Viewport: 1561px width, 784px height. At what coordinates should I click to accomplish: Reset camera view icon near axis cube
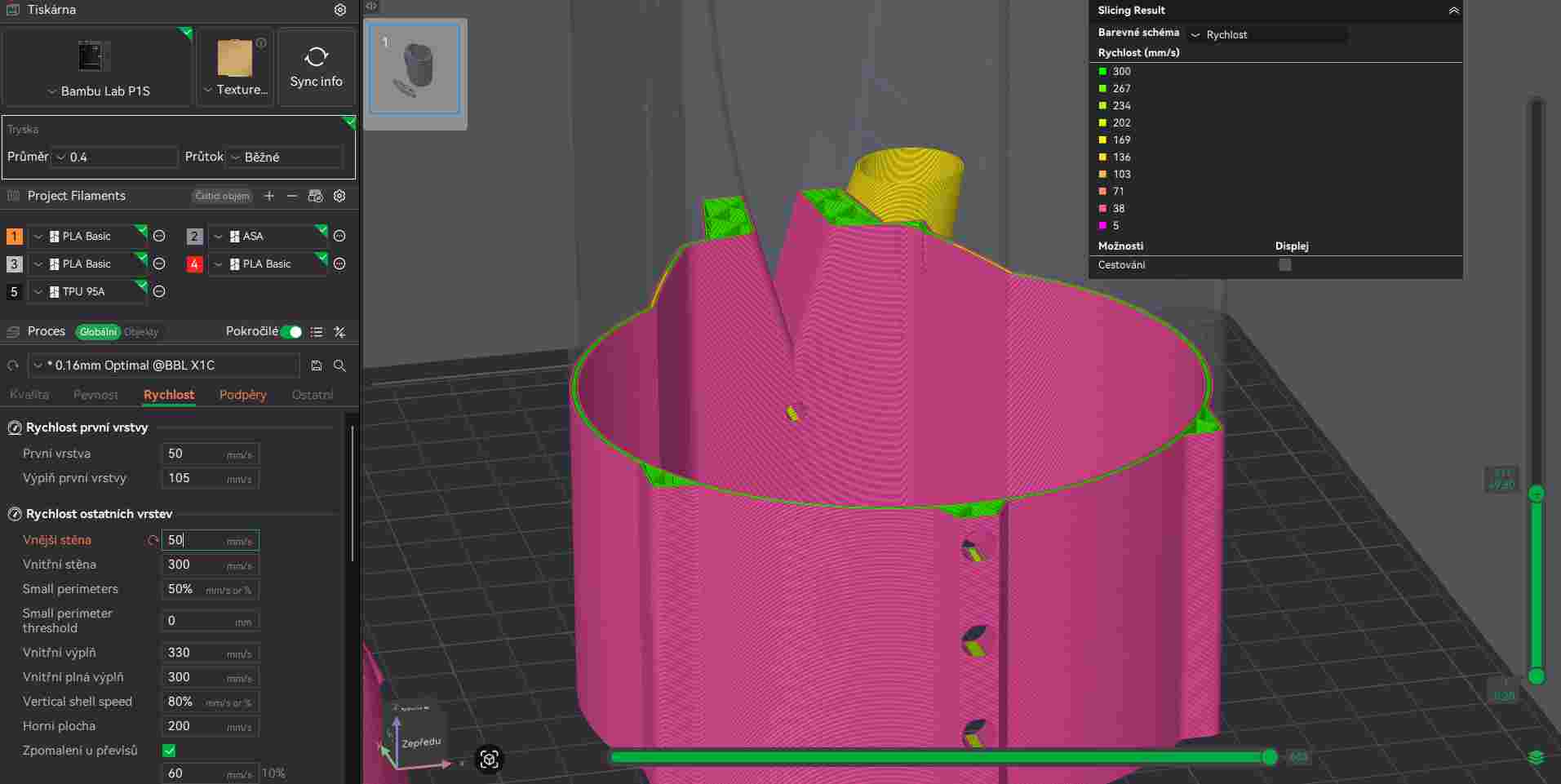point(489,760)
